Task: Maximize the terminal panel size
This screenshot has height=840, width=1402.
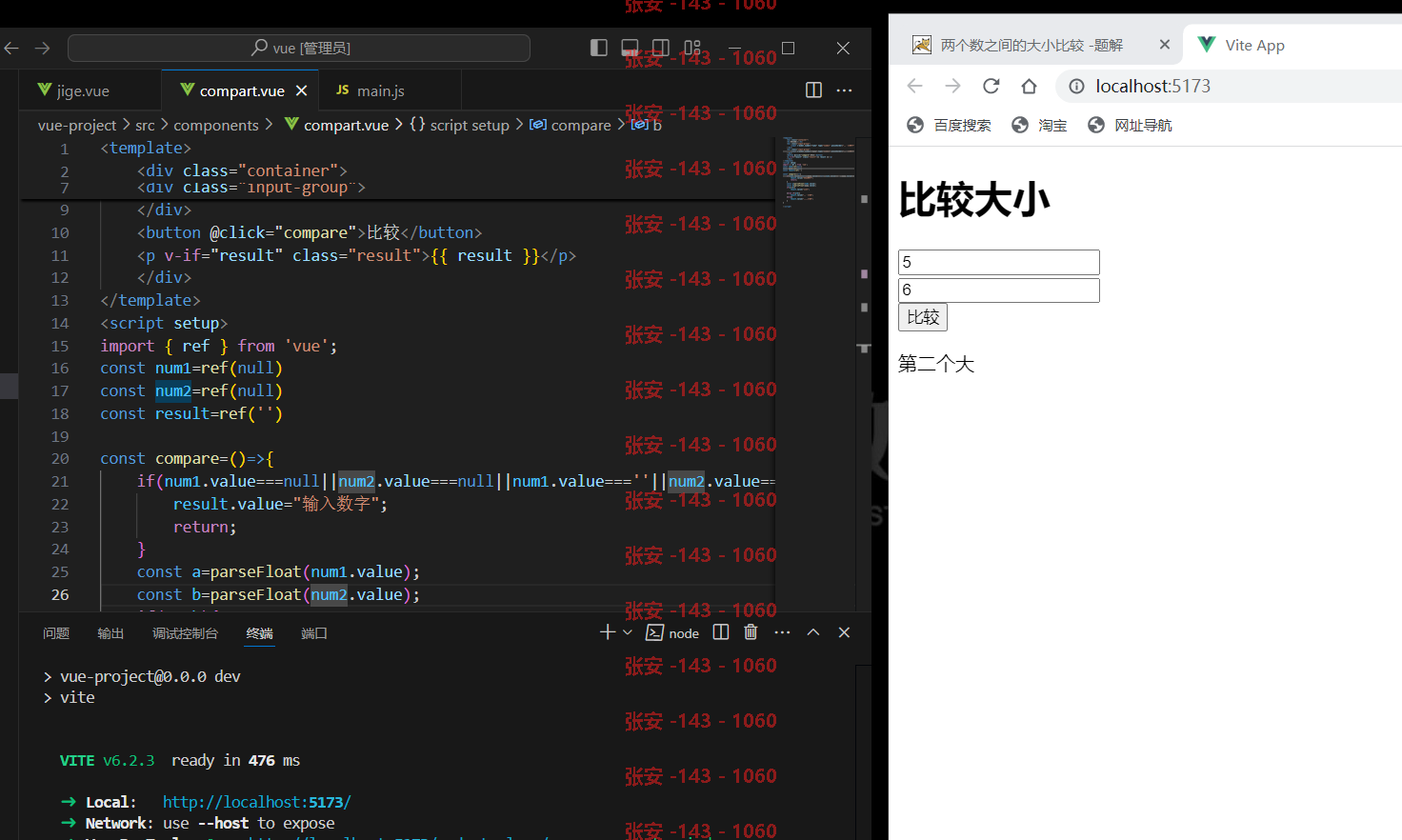Action: pyautogui.click(x=813, y=632)
